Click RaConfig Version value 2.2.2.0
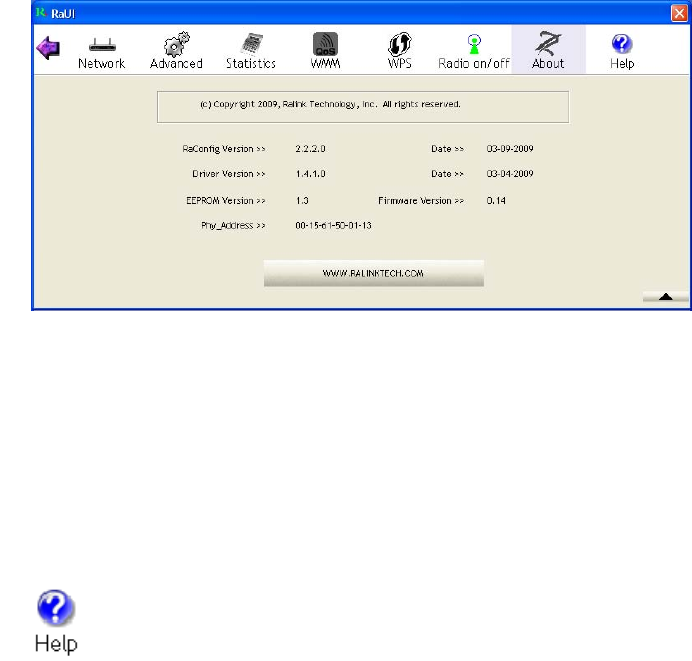The image size is (692, 661). [x=310, y=149]
